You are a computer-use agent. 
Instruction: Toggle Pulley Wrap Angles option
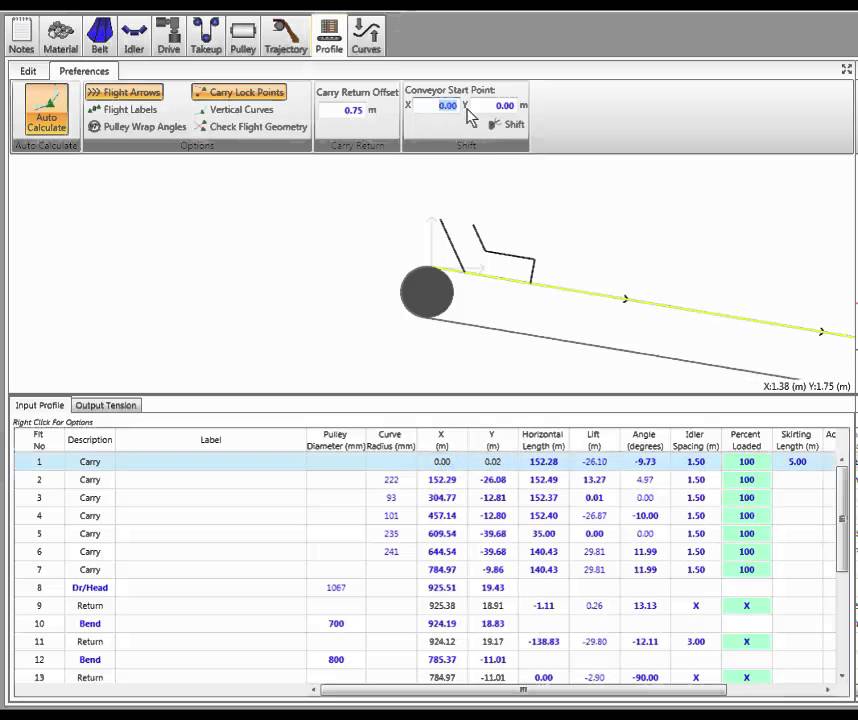tap(137, 126)
